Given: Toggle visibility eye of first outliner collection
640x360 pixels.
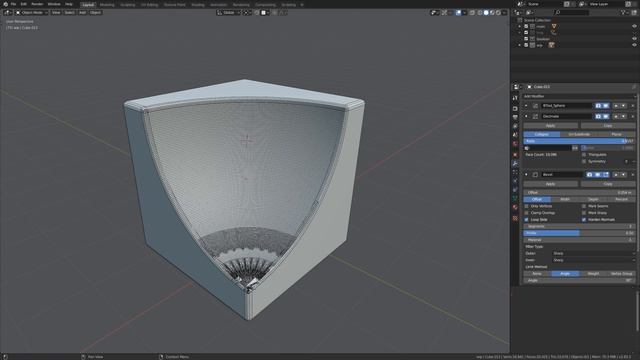Looking at the screenshot, I should (x=634, y=27).
